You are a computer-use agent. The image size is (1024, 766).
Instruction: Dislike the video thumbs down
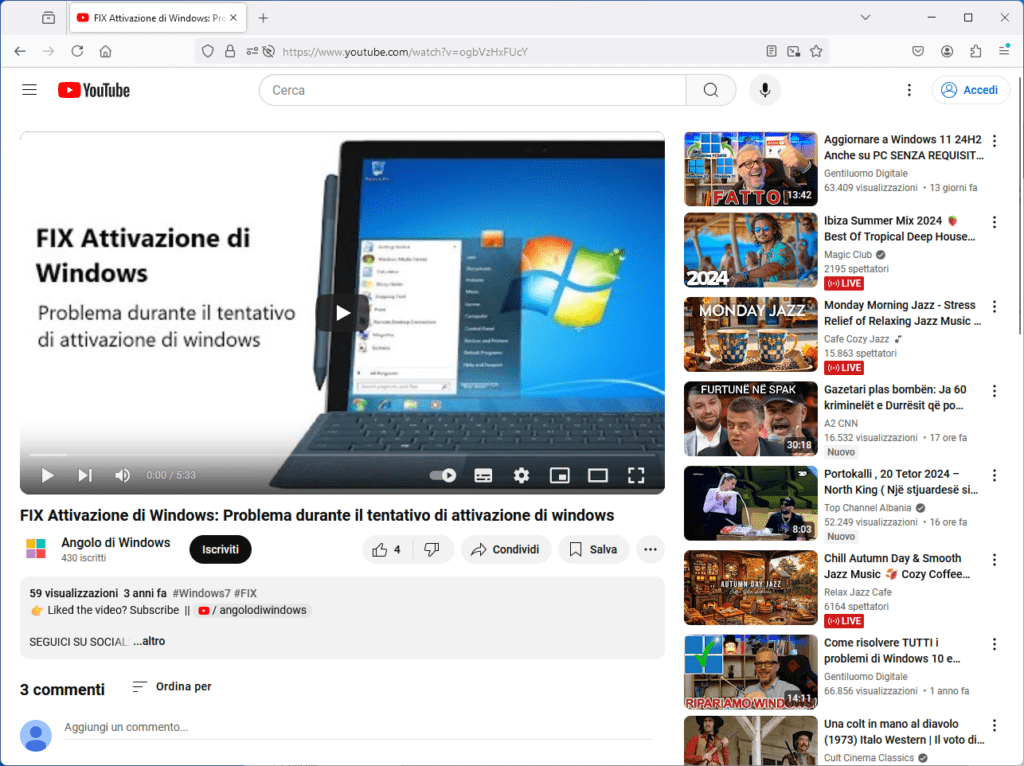pyautogui.click(x=432, y=549)
